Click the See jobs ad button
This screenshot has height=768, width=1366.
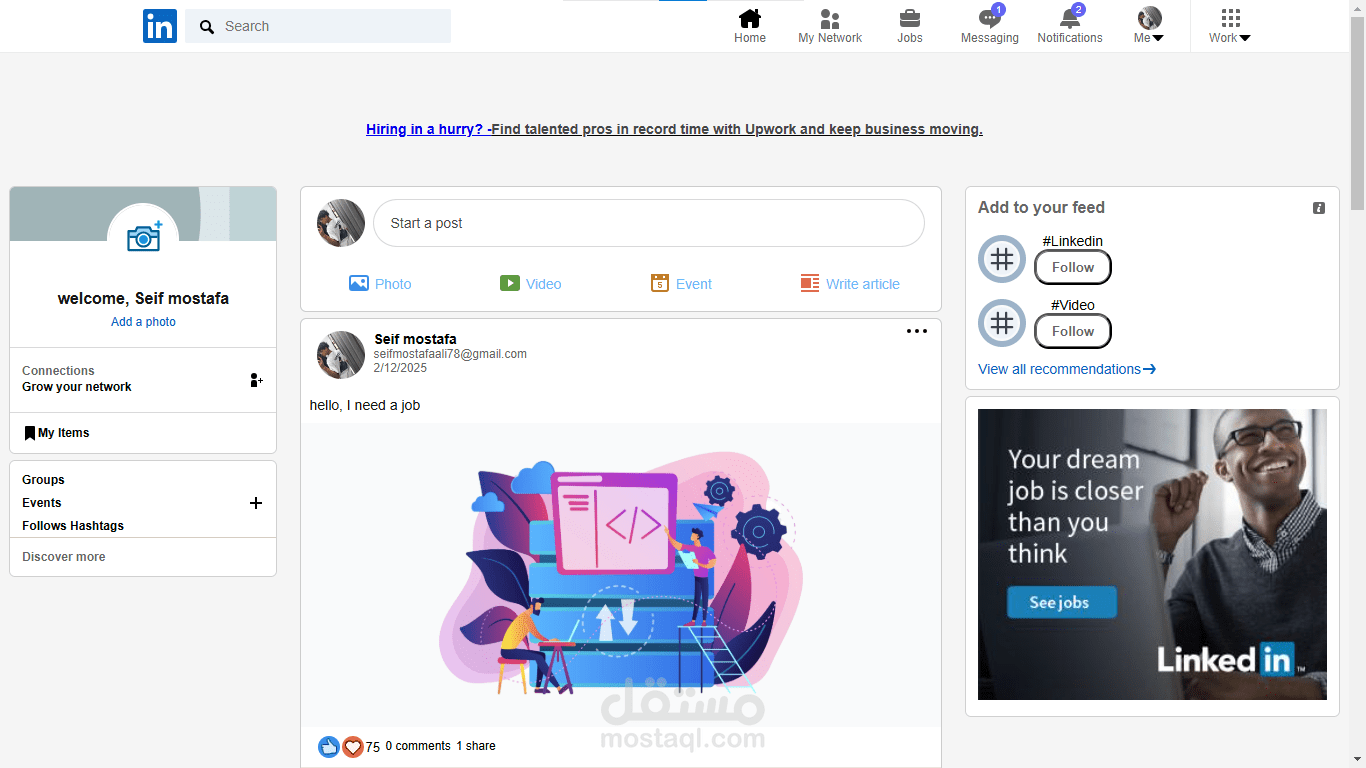pos(1061,602)
